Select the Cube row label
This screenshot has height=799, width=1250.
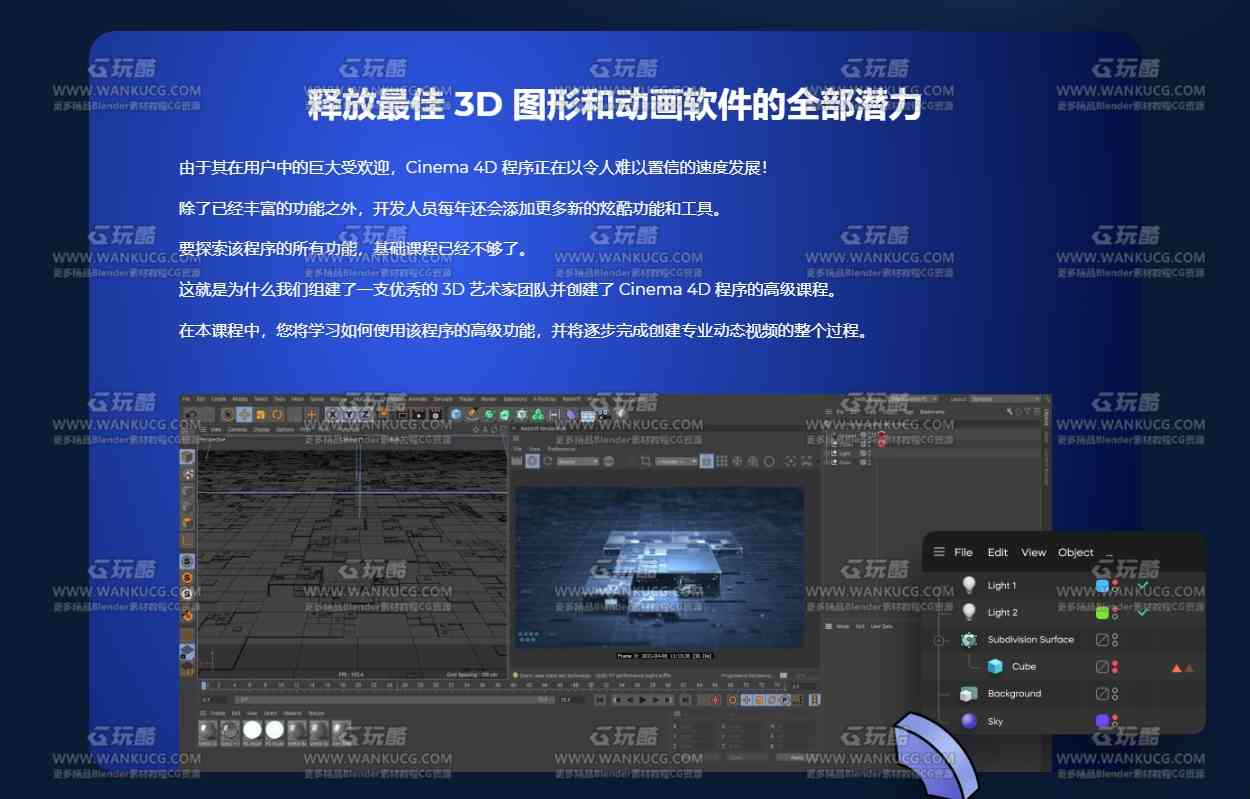(1024, 666)
